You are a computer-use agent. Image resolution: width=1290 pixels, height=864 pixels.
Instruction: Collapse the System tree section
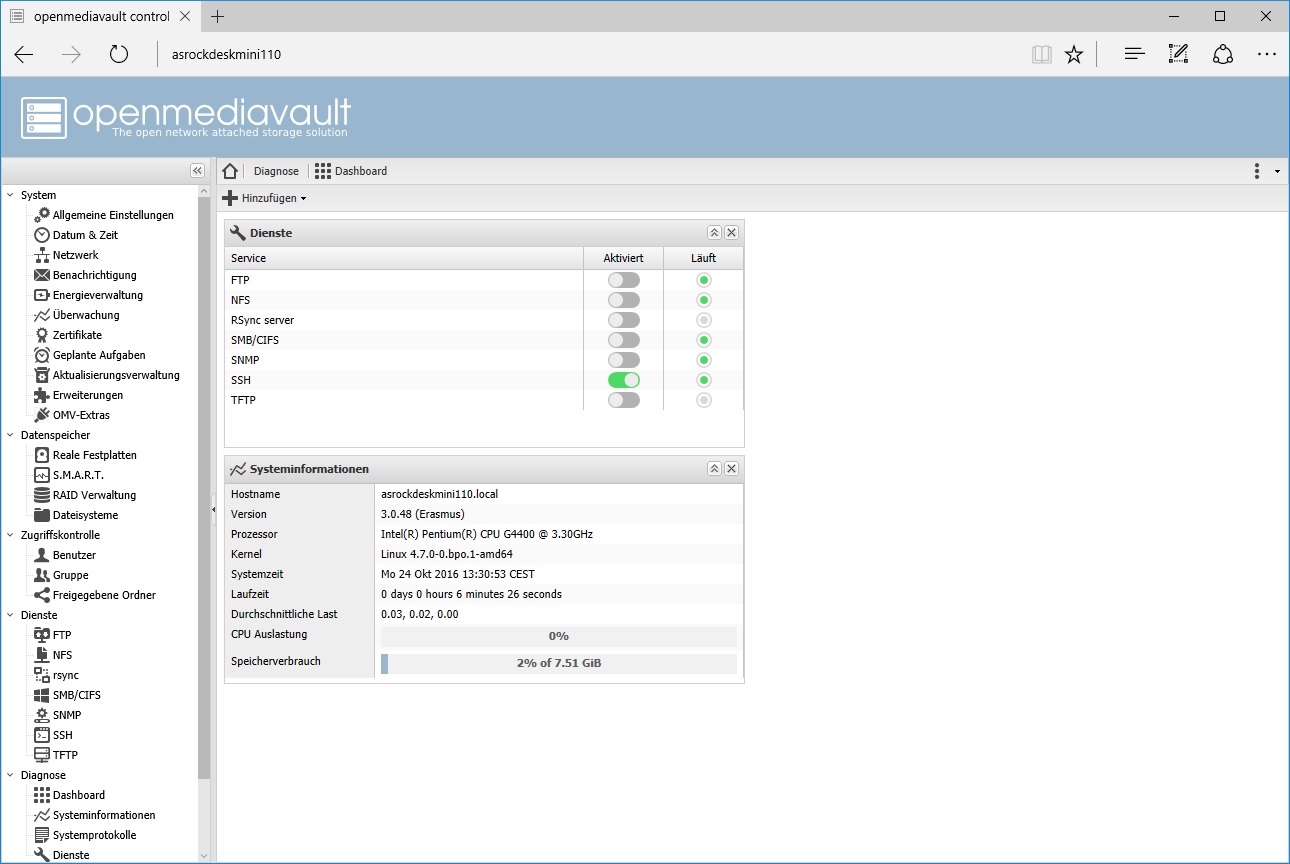point(10,195)
